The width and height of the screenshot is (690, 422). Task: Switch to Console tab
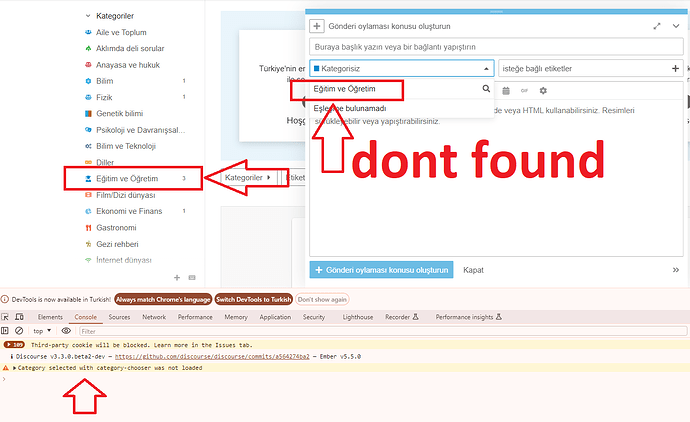pyautogui.click(x=85, y=317)
